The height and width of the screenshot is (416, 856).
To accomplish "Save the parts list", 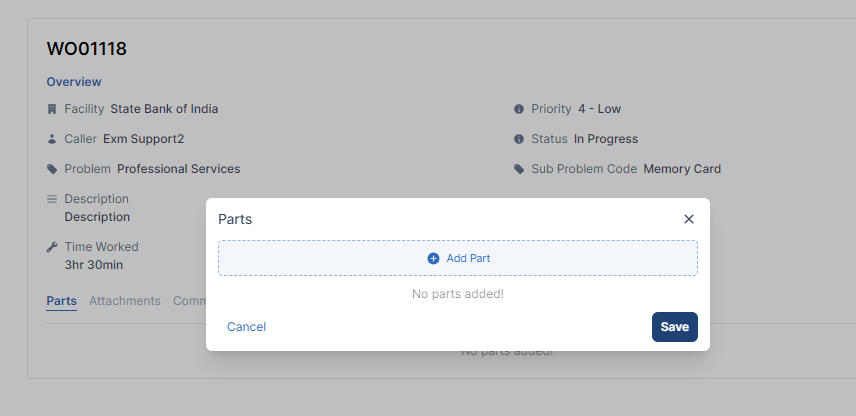I will tap(675, 327).
